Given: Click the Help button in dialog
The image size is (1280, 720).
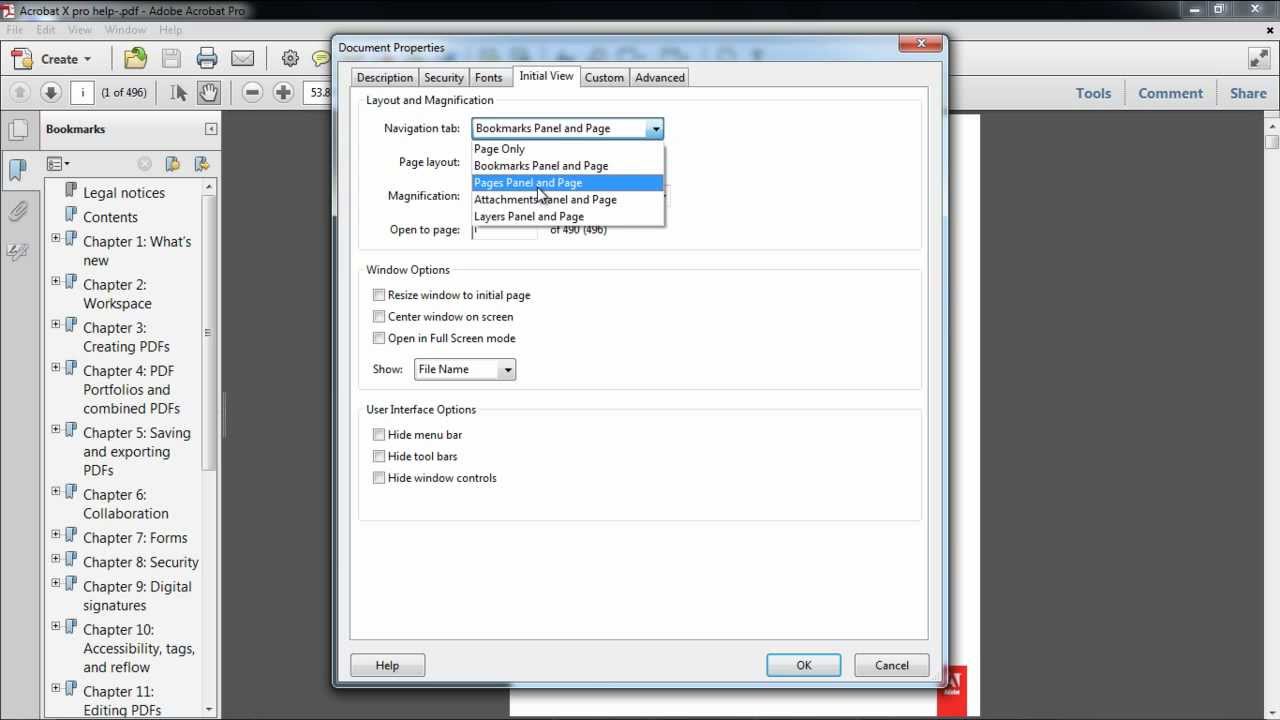Looking at the screenshot, I should [x=387, y=665].
